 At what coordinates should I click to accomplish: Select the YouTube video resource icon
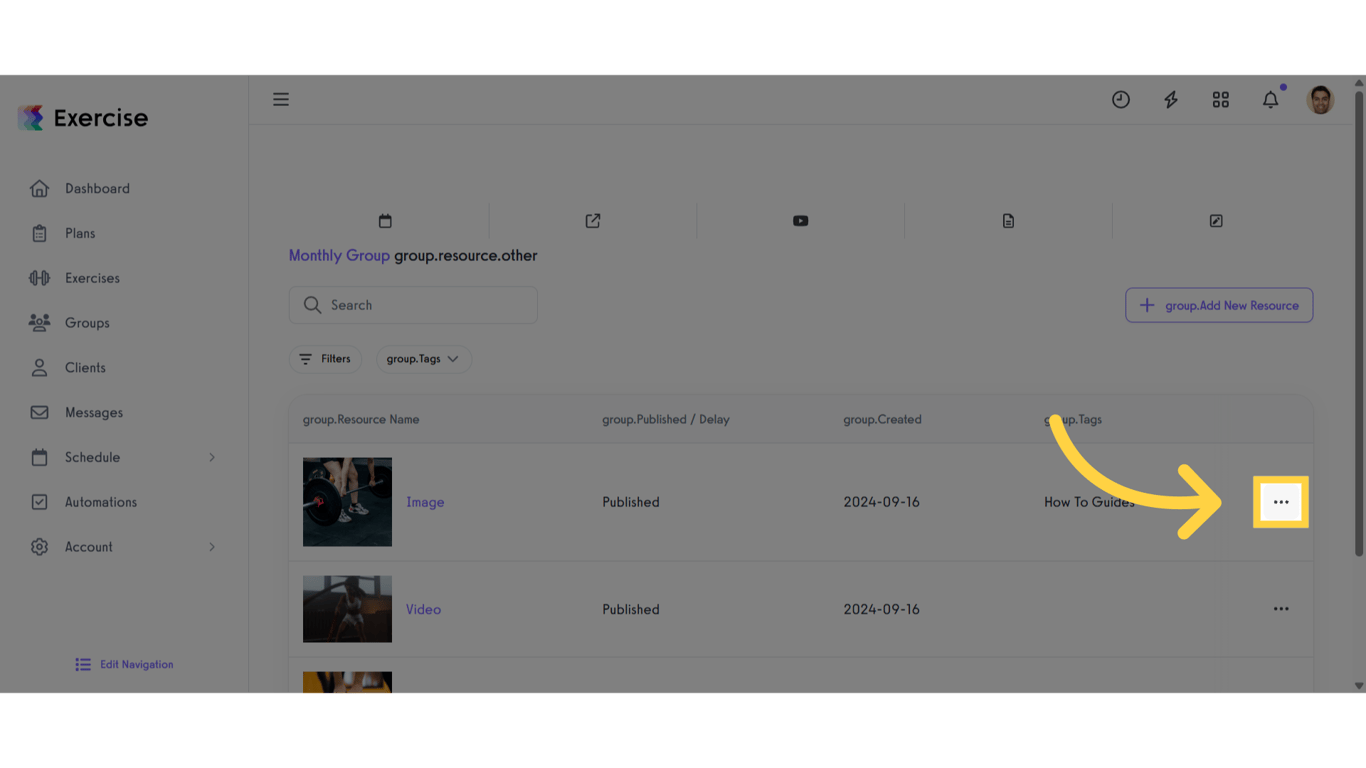tap(800, 220)
